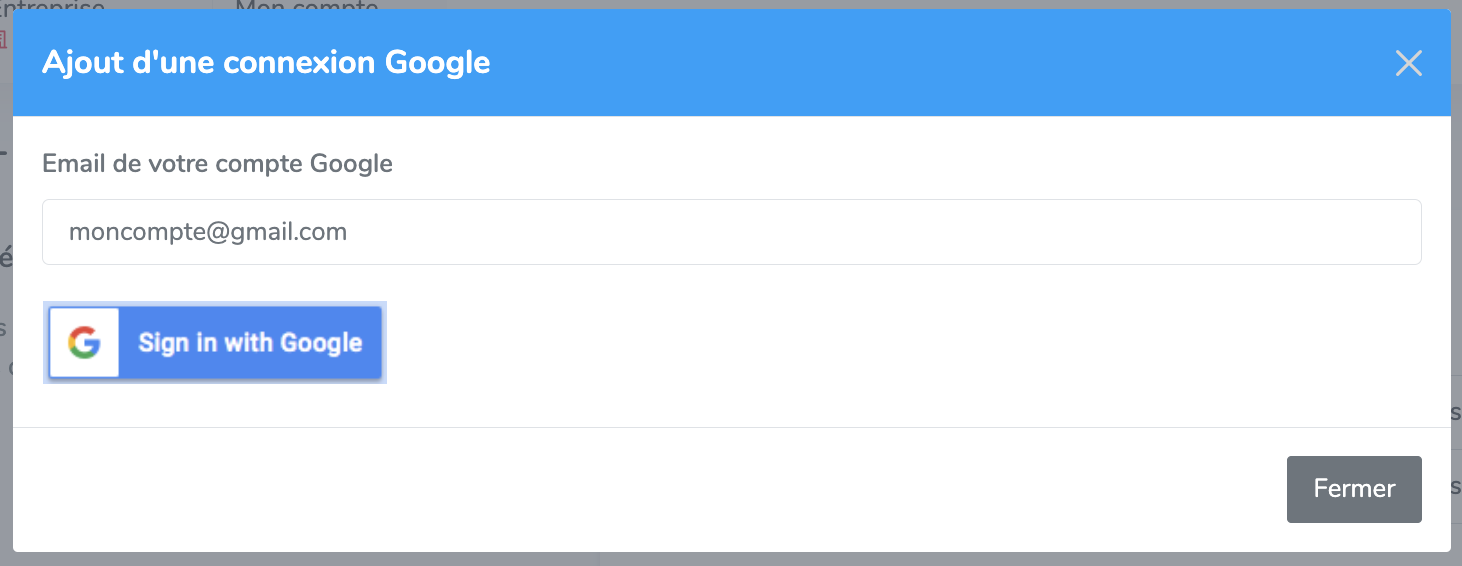The height and width of the screenshot is (566, 1462).
Task: Click the empty right end of the email field
Action: click(x=1300, y=232)
